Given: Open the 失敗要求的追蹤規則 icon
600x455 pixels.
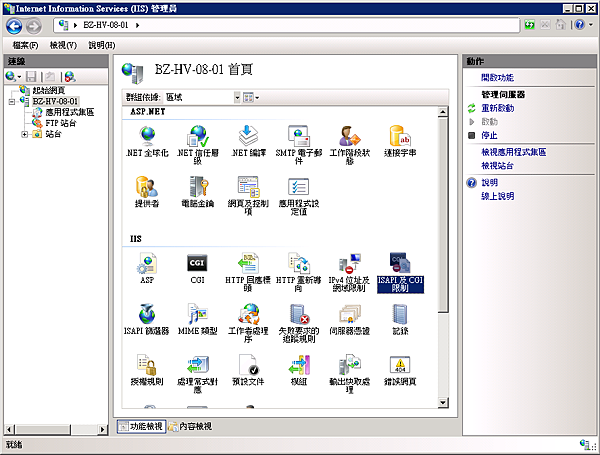Looking at the screenshot, I should [298, 323].
